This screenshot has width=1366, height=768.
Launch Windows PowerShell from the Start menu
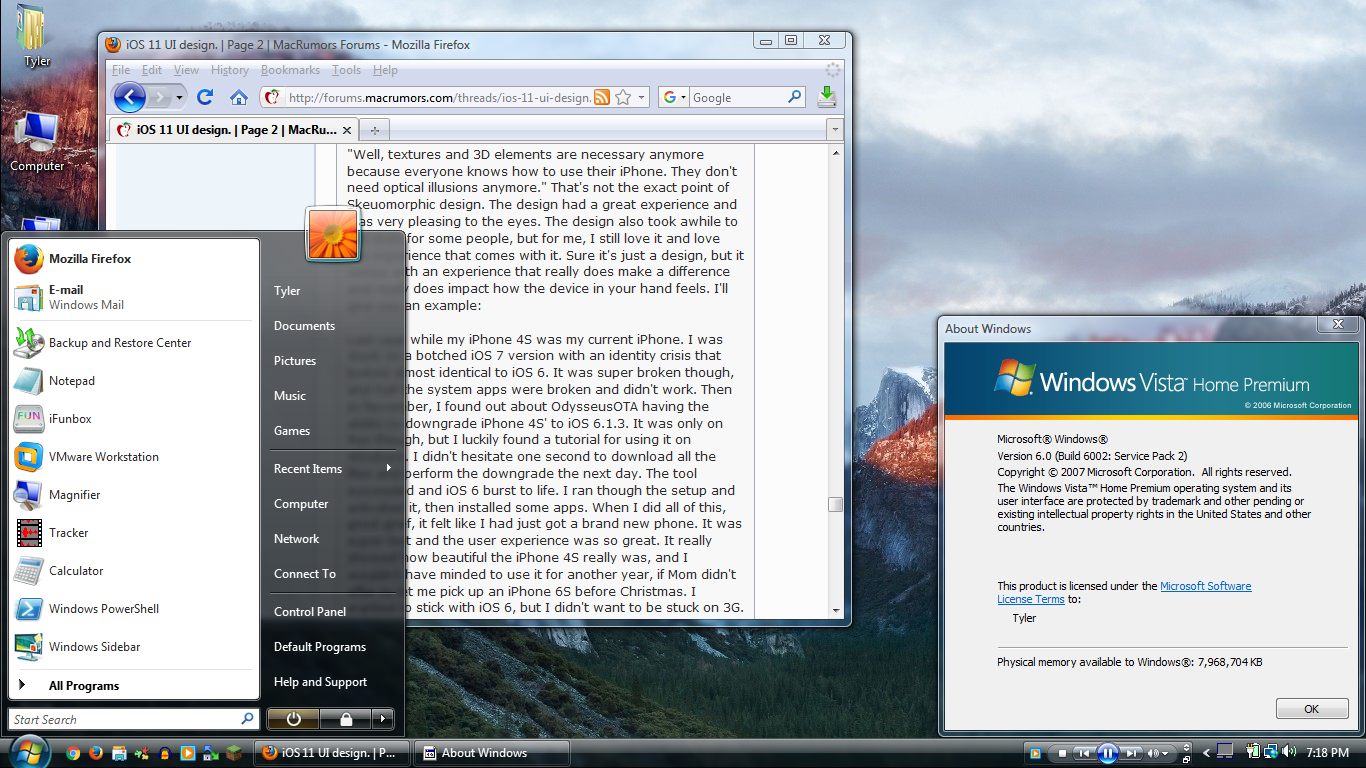coord(134,608)
